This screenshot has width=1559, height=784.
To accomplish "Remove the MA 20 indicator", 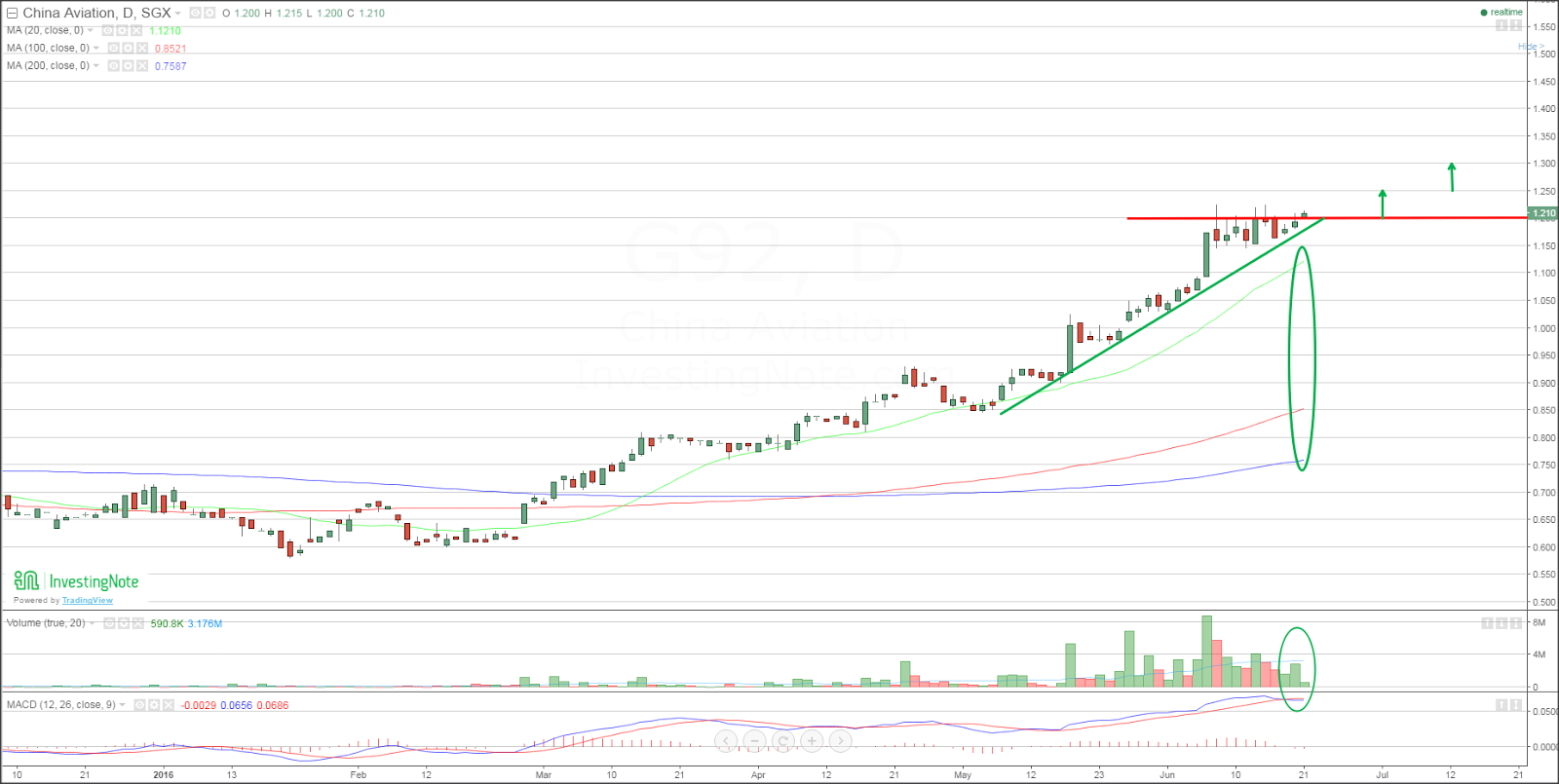I will 136,31.
